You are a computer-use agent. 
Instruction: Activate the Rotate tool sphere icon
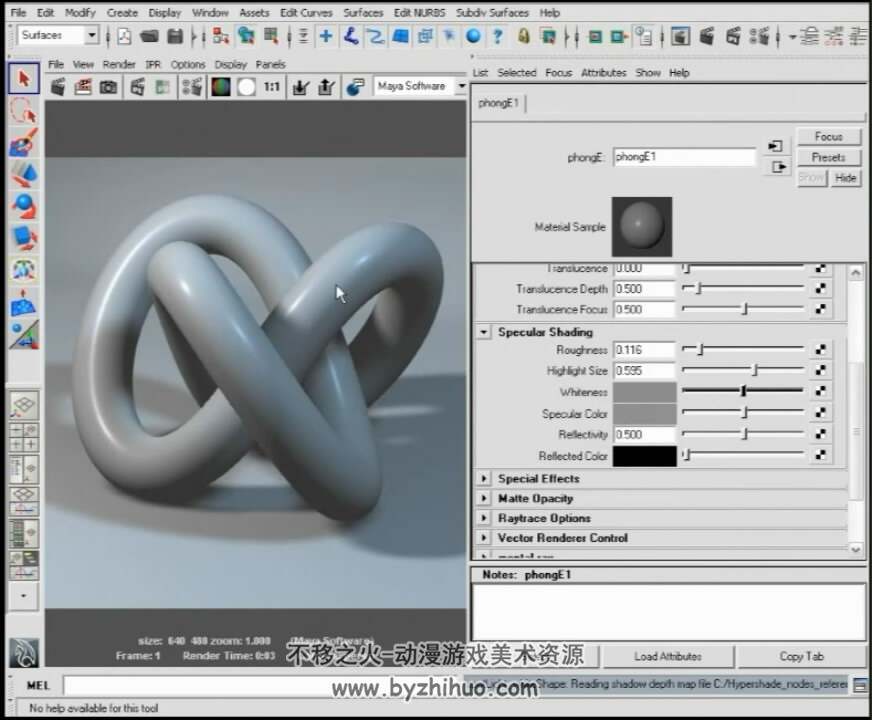tap(23, 206)
